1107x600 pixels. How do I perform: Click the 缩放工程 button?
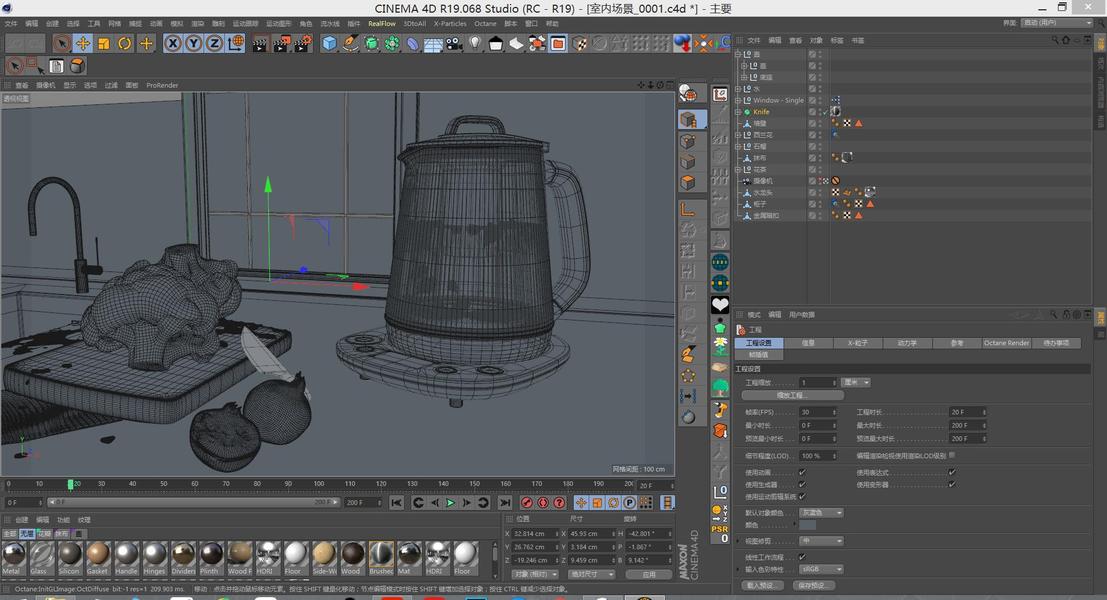[792, 396]
